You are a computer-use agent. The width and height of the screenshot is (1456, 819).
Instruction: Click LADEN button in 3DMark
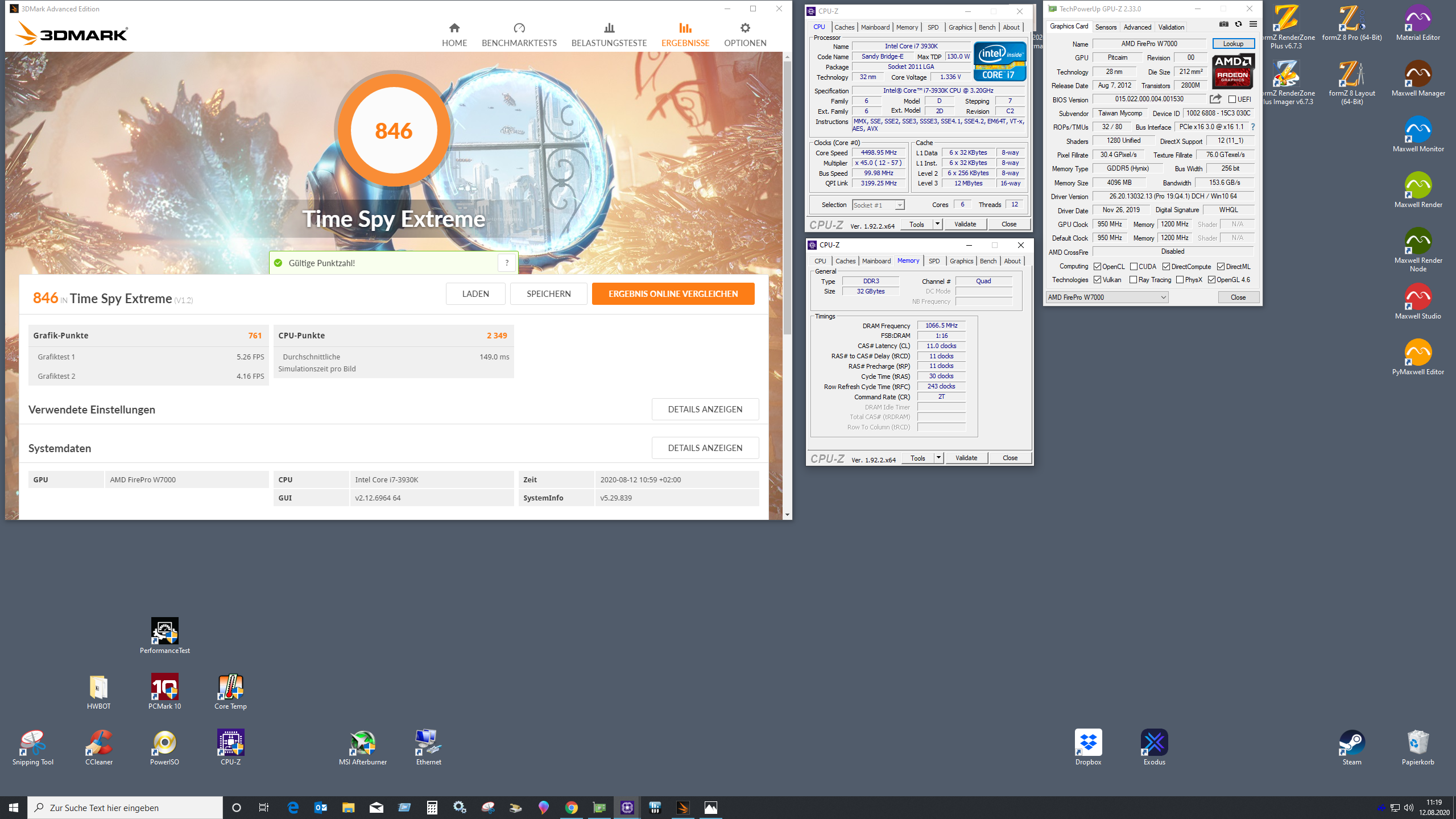click(x=475, y=294)
